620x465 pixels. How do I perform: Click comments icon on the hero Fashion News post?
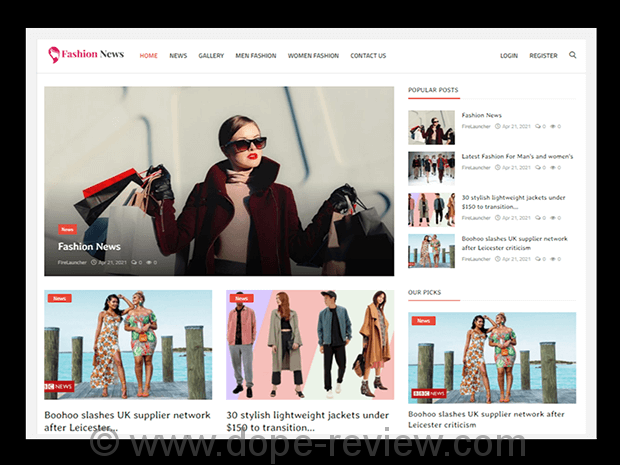tap(132, 262)
